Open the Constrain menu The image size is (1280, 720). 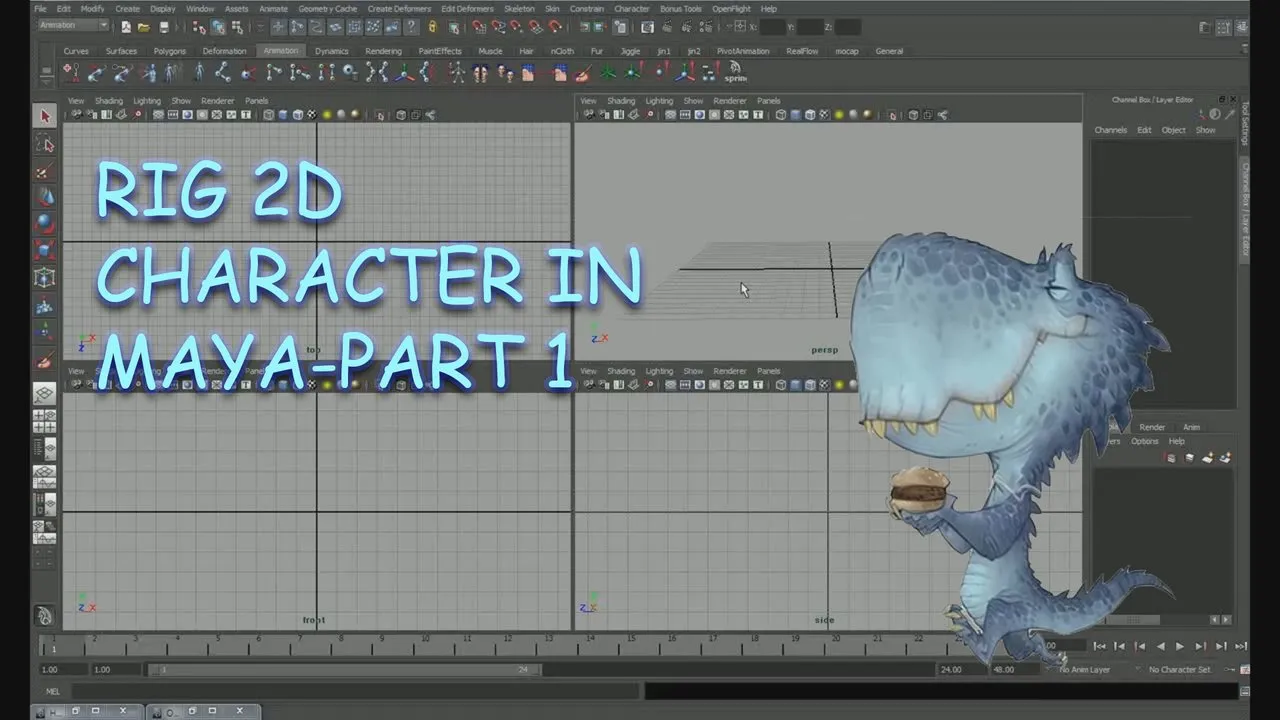click(x=587, y=9)
